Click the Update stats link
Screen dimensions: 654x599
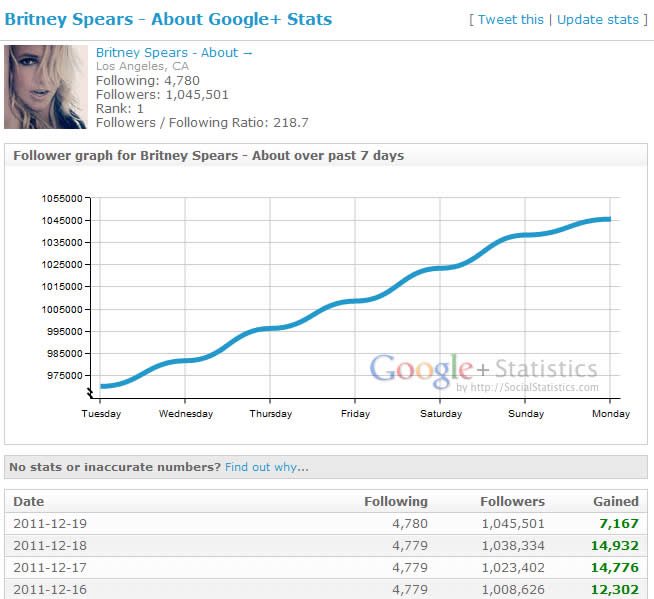(x=598, y=20)
